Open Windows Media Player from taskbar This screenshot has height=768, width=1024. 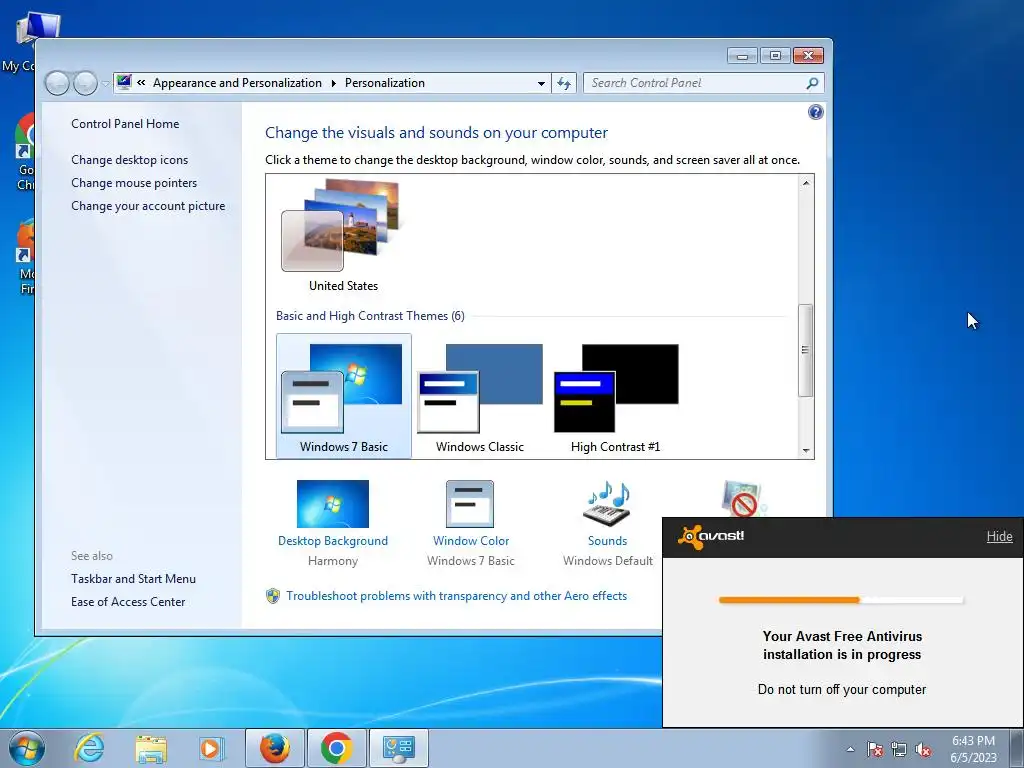tap(211, 748)
